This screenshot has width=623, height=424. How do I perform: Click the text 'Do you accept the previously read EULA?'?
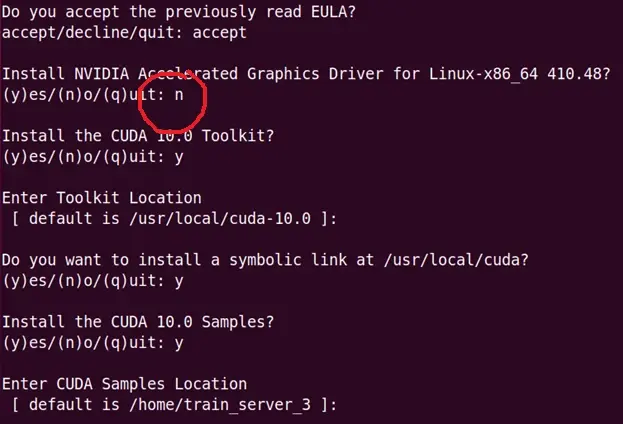pos(179,12)
